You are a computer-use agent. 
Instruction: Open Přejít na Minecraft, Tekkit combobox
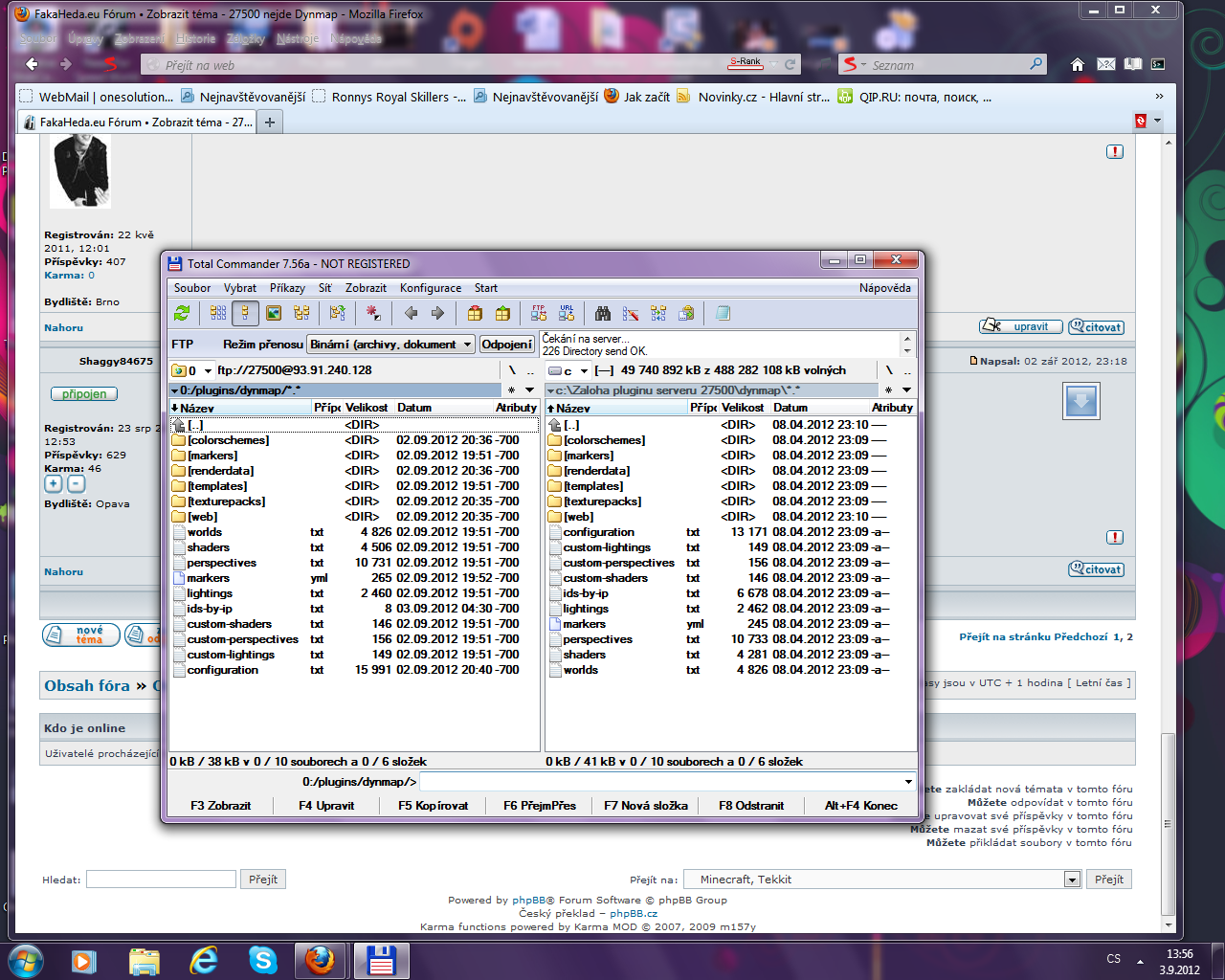pos(881,880)
